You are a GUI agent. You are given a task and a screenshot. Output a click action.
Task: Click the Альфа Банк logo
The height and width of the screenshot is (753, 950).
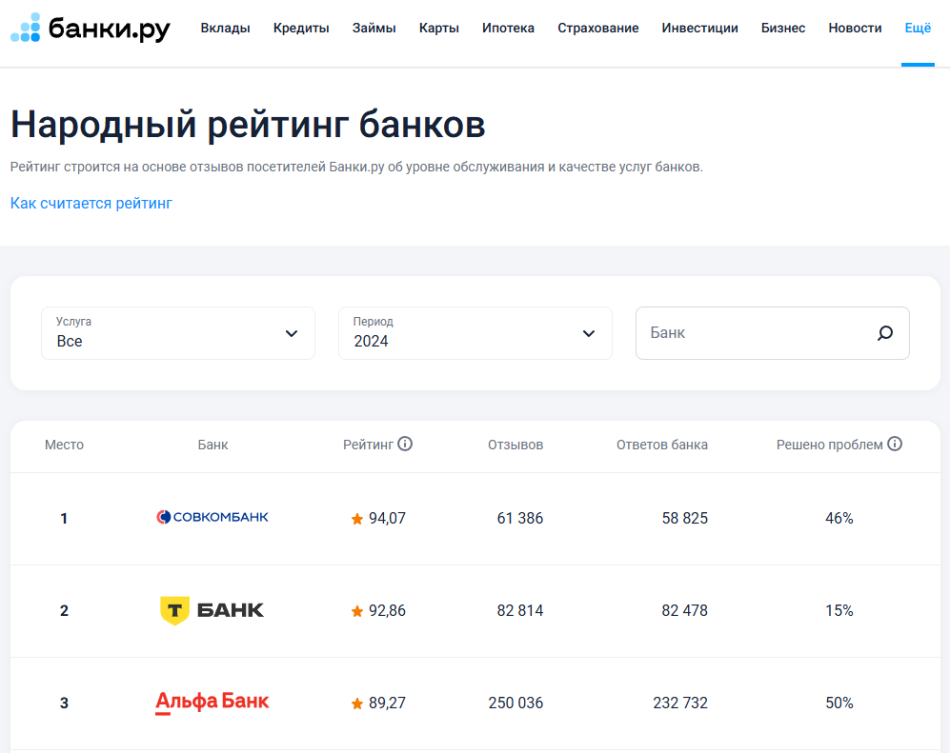[x=212, y=702]
